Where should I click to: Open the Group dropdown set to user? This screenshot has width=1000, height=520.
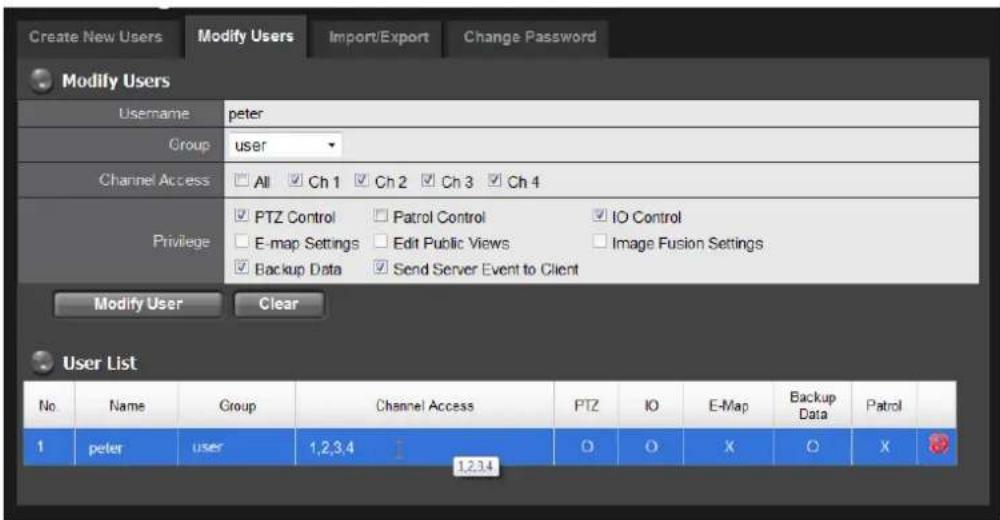click(x=284, y=145)
